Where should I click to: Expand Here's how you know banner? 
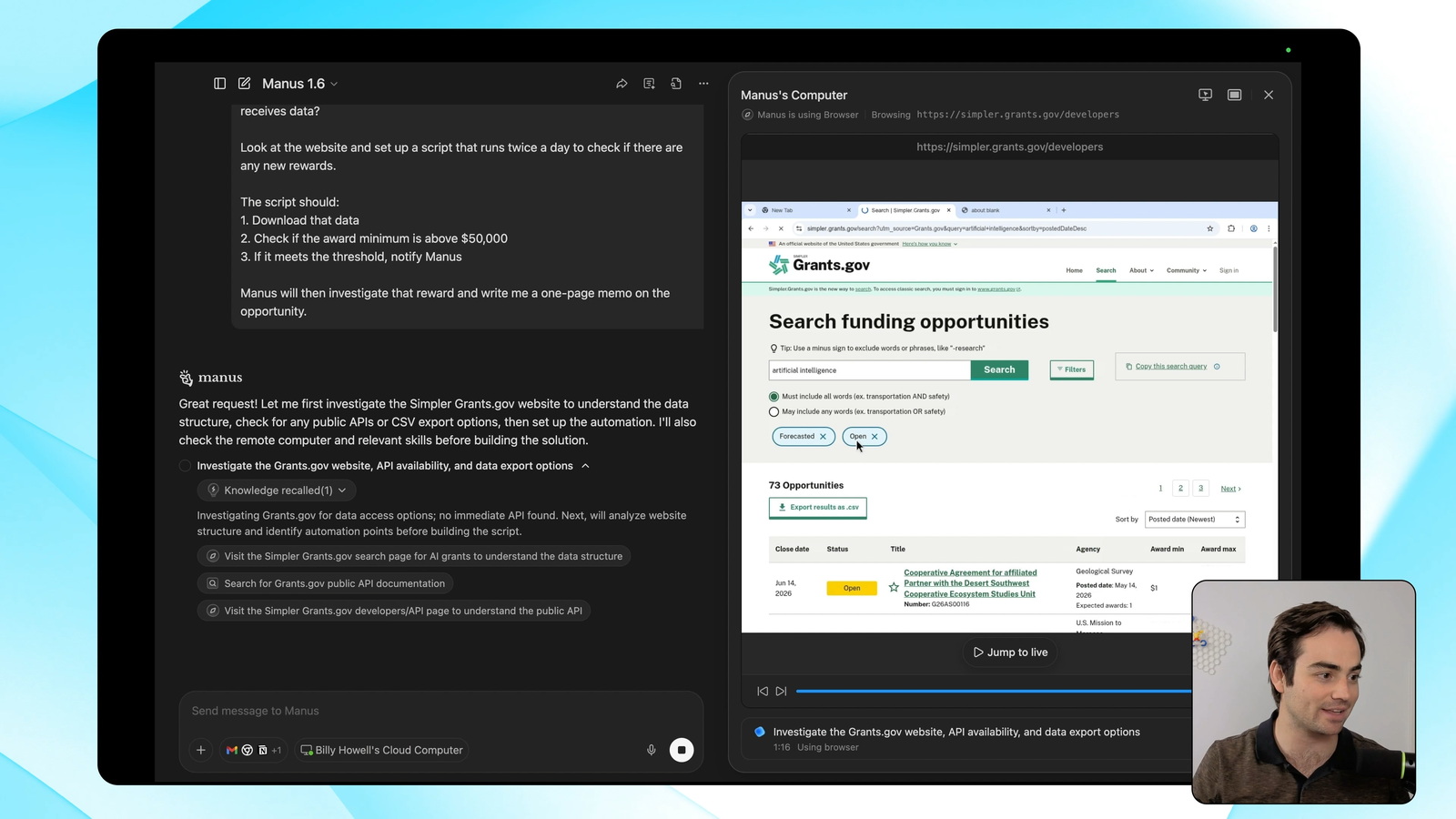[930, 244]
